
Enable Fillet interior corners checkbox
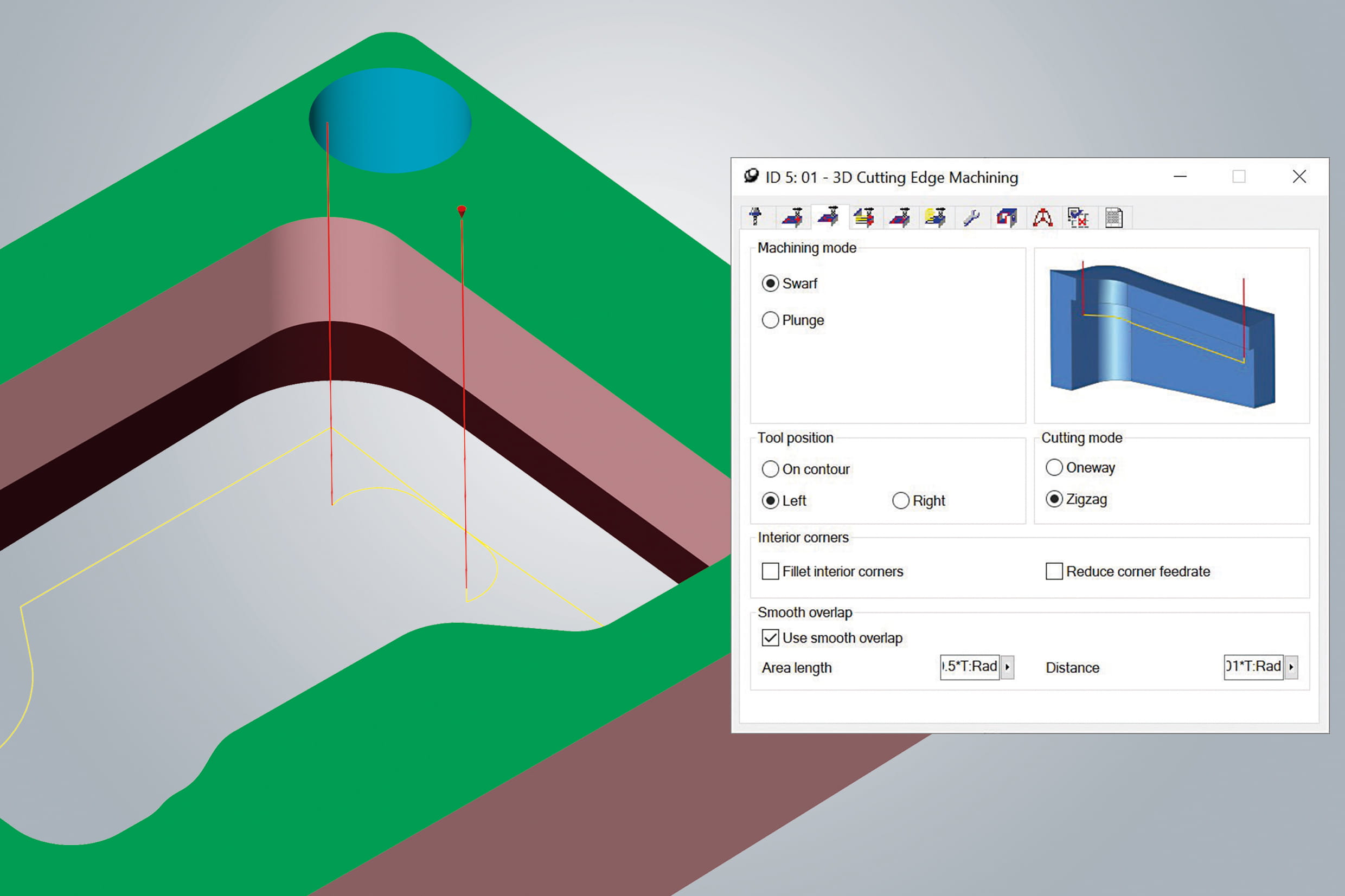pyautogui.click(x=771, y=571)
